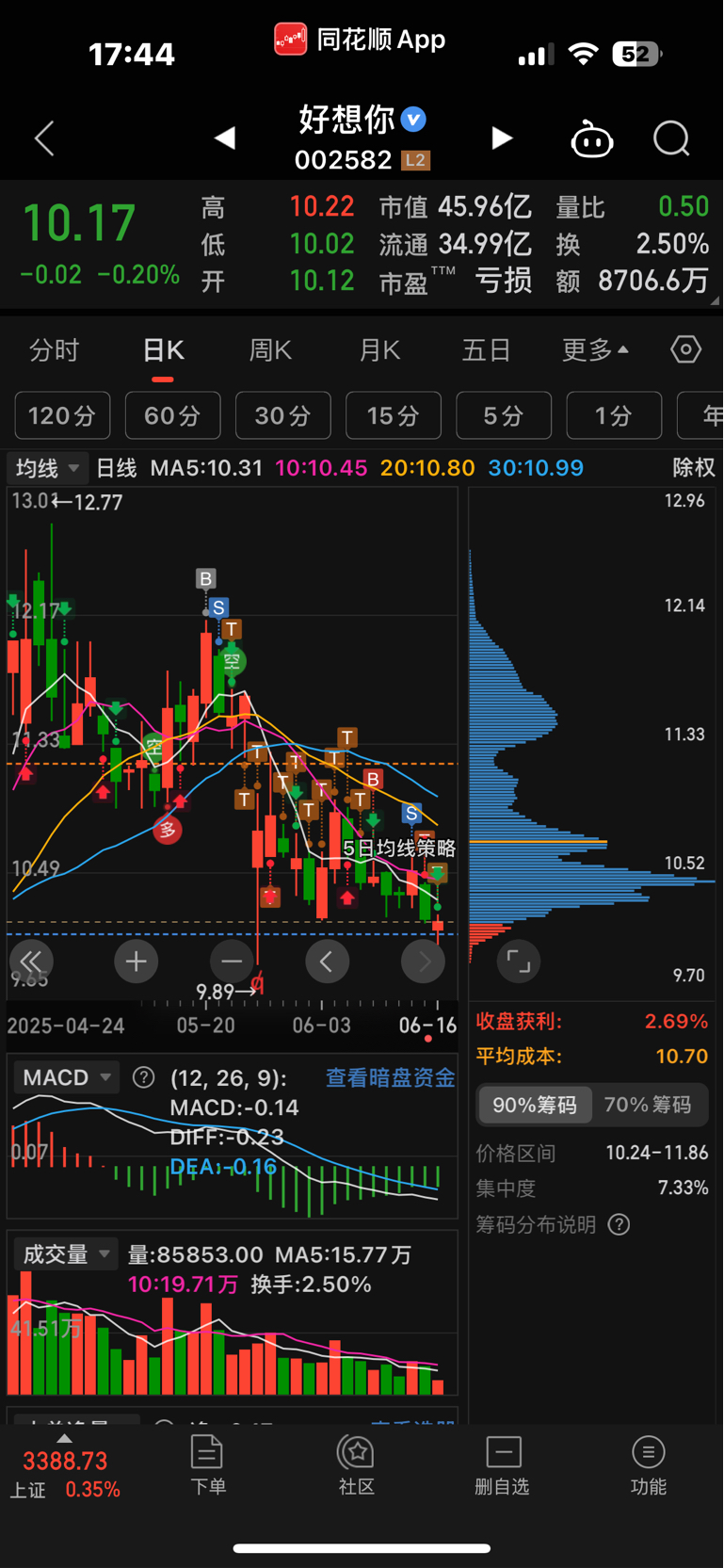Expand quote details corner triangle
The height and width of the screenshot is (1568, 724).
(715, 300)
